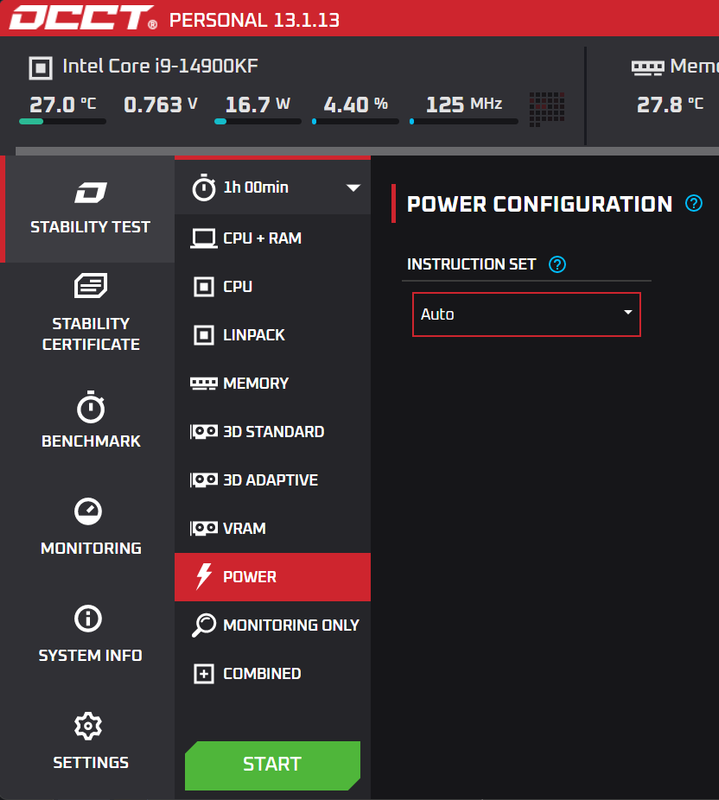719x800 pixels.
Task: Click the magnifier icon for MONITORING ONLY
Action: click(204, 626)
